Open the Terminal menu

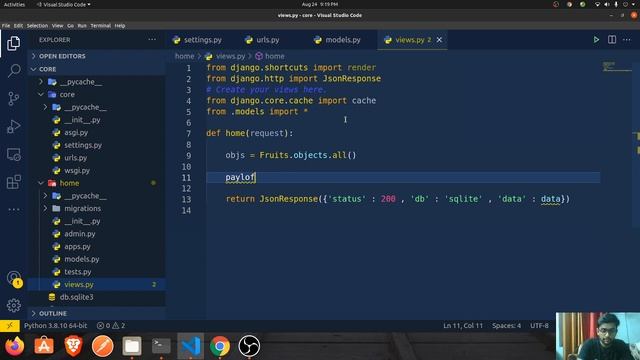[x=101, y=25]
